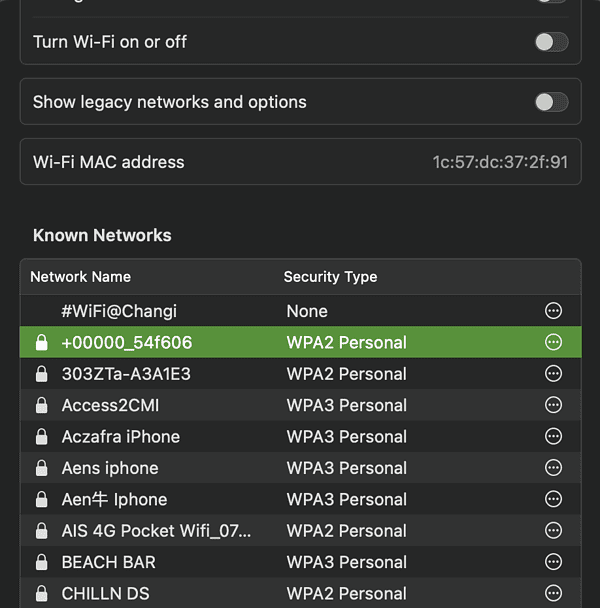This screenshot has height=608, width=600.
Task: Open ellipsis menu for BEACH BAR
Action: [x=553, y=562]
